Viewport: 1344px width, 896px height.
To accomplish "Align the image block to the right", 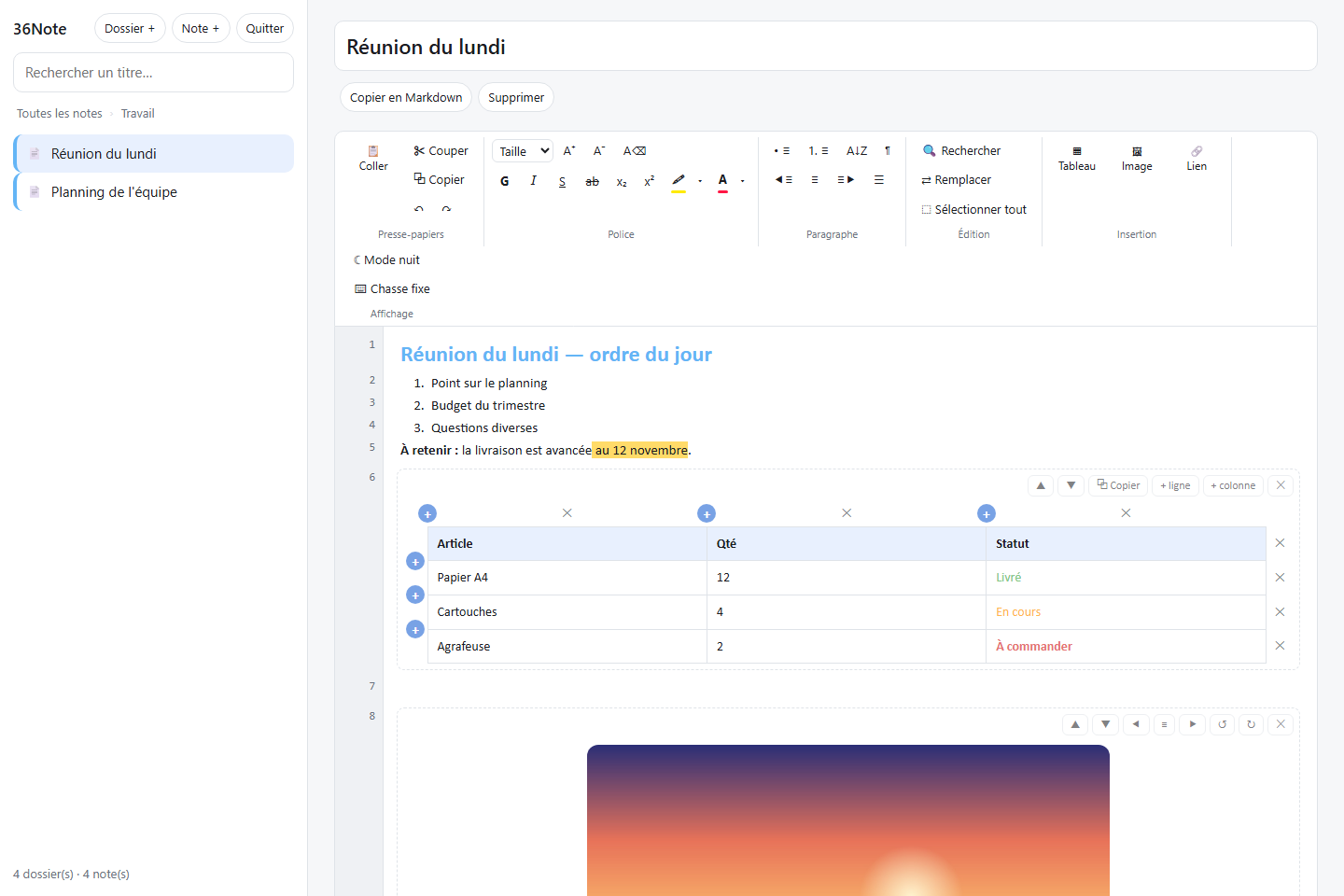I will 1193,724.
